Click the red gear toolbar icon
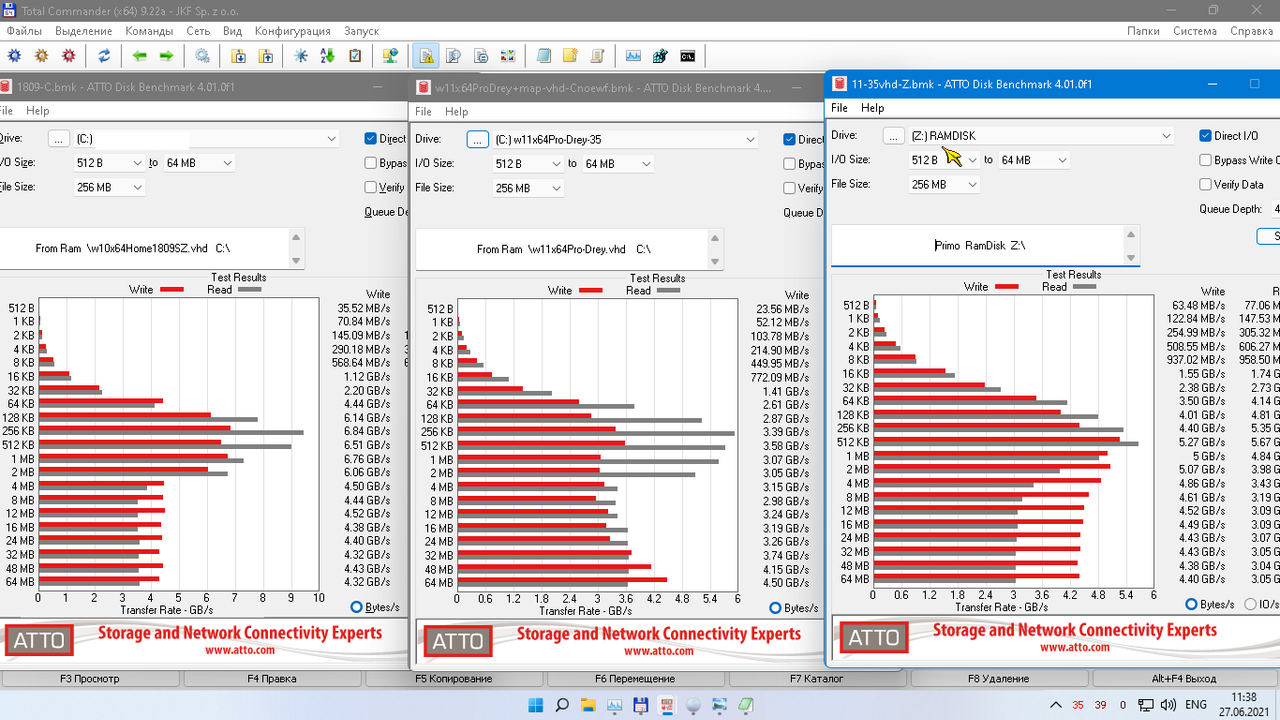The height and width of the screenshot is (720, 1280). [68, 56]
